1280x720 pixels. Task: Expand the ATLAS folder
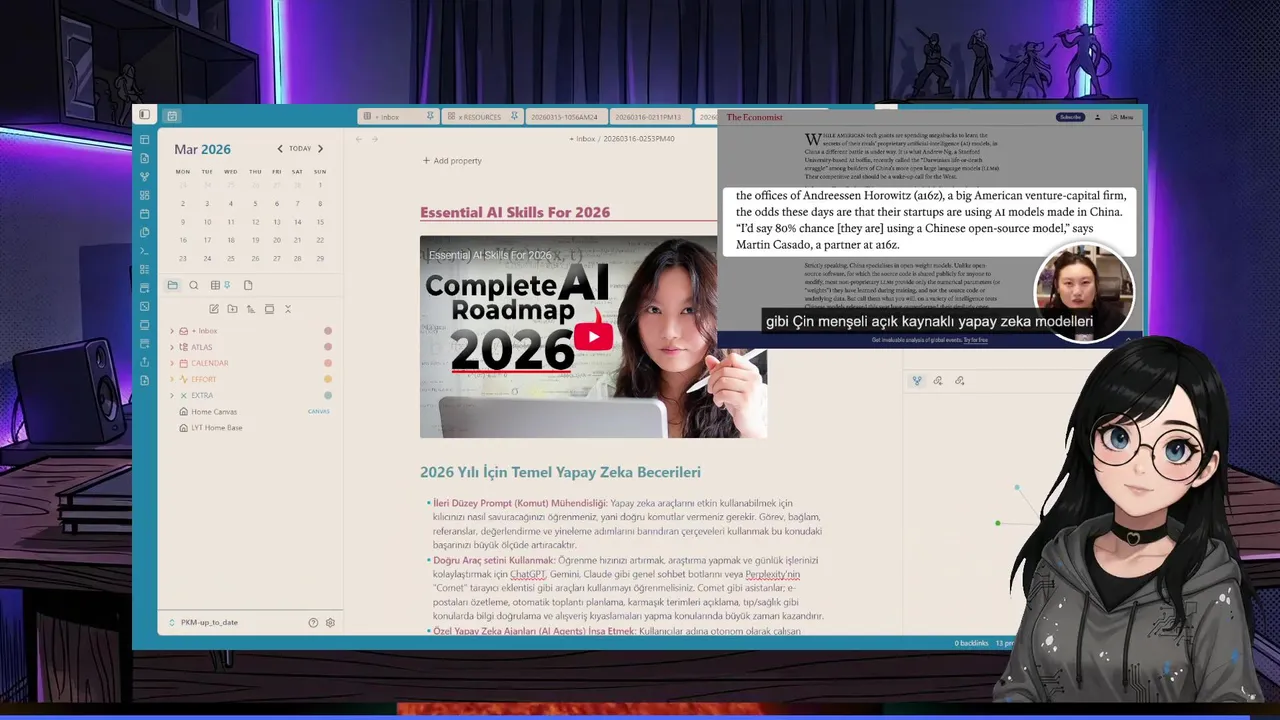coord(172,347)
